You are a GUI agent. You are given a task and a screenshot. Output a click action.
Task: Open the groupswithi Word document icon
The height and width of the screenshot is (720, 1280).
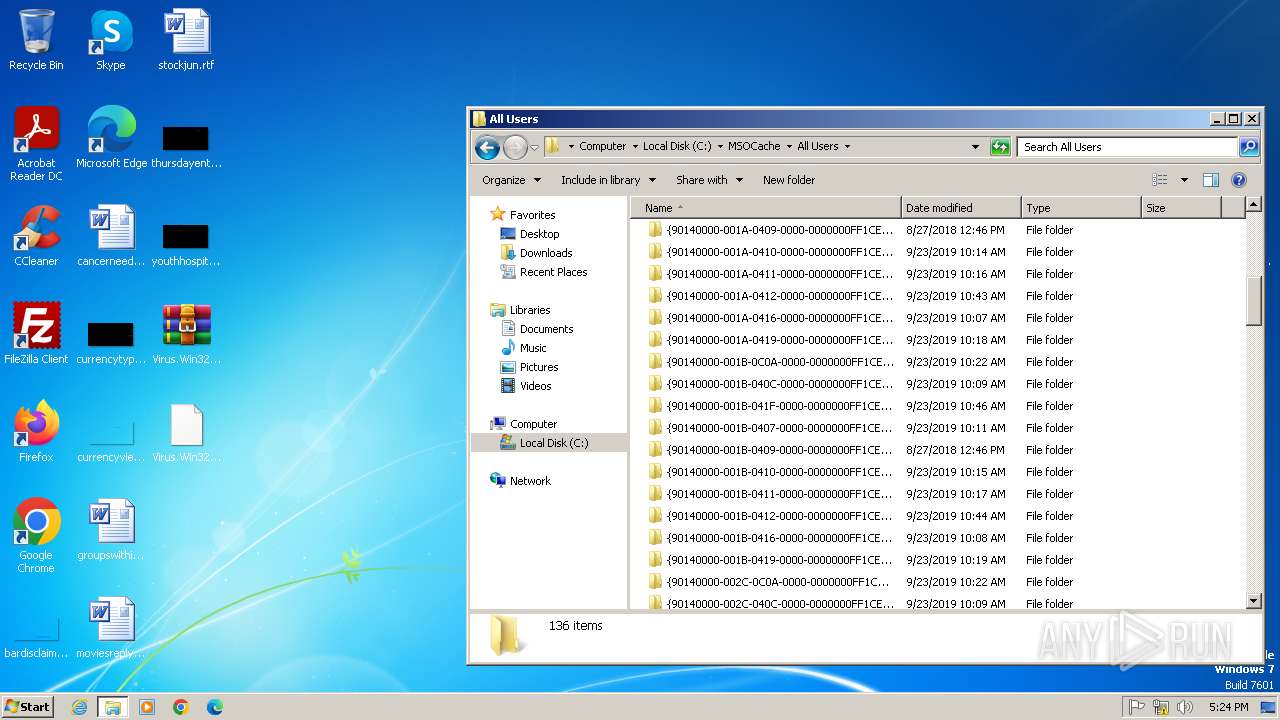click(x=111, y=530)
